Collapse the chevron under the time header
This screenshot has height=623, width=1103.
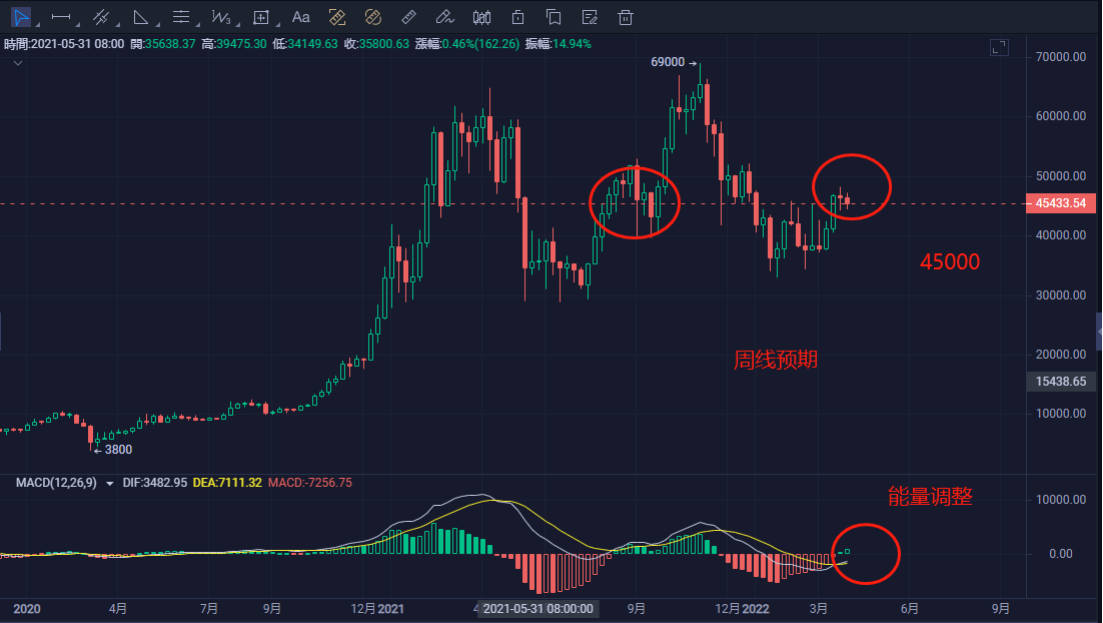pos(18,63)
